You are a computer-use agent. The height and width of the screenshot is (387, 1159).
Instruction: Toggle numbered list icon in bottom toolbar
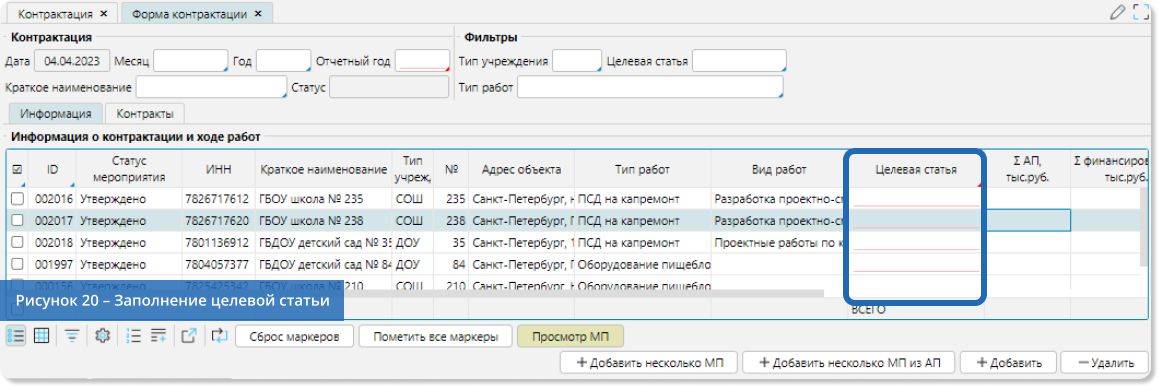tap(134, 336)
